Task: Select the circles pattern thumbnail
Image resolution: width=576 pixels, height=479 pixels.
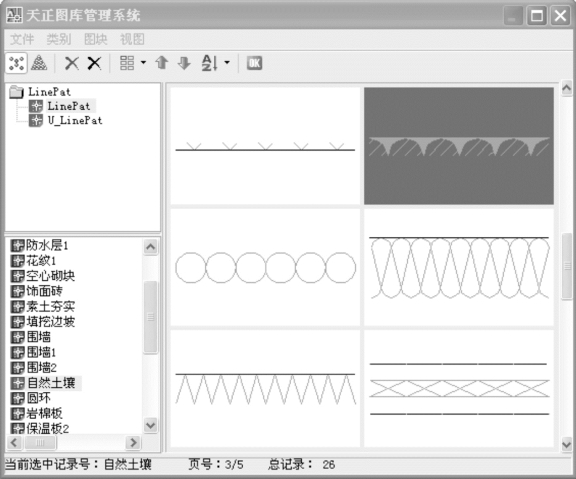Action: click(x=265, y=267)
